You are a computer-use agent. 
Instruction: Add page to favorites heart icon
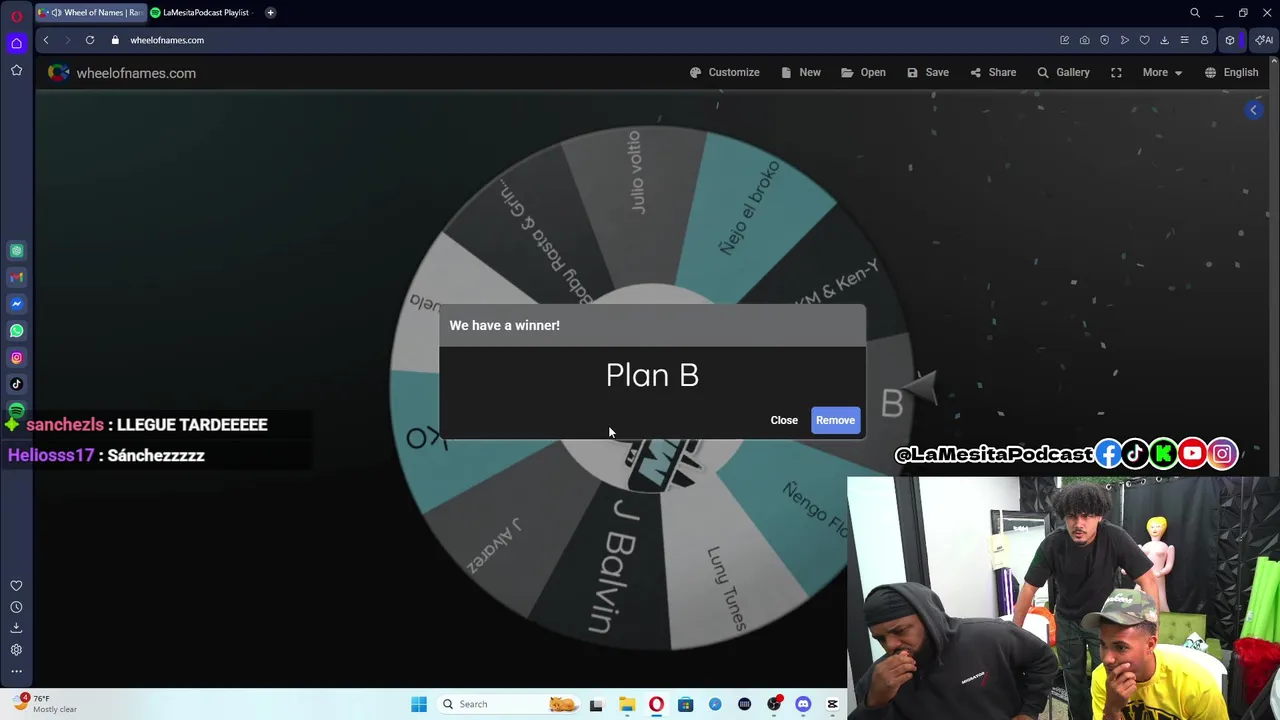pos(1145,40)
